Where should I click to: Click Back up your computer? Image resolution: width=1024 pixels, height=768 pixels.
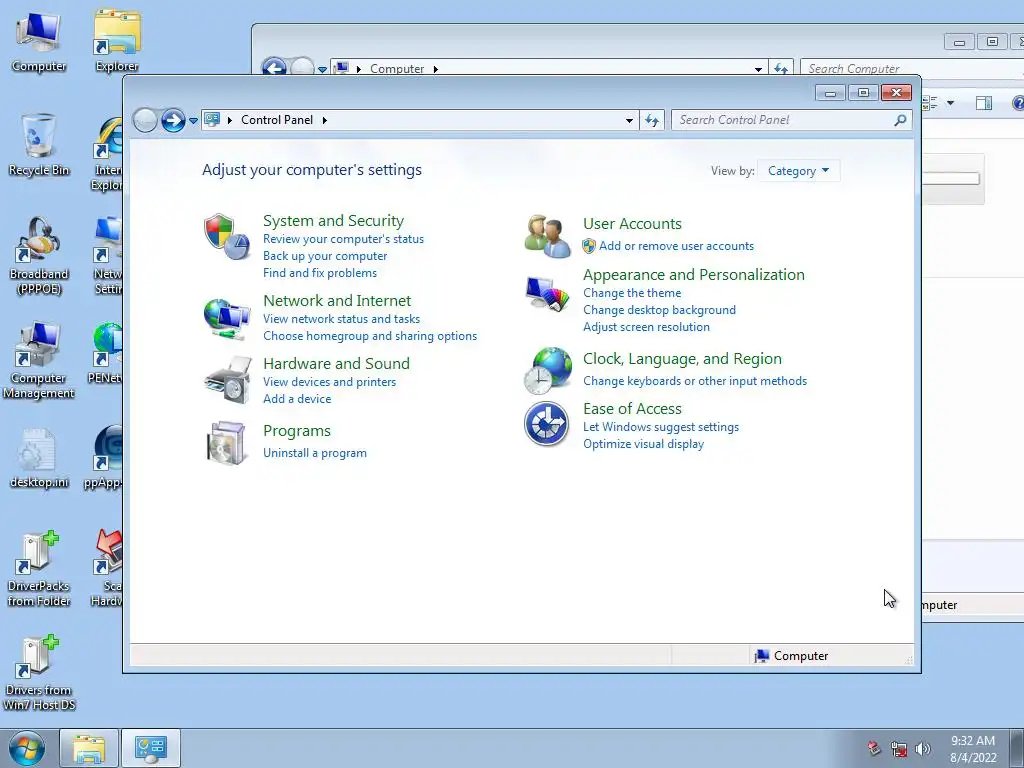(325, 256)
